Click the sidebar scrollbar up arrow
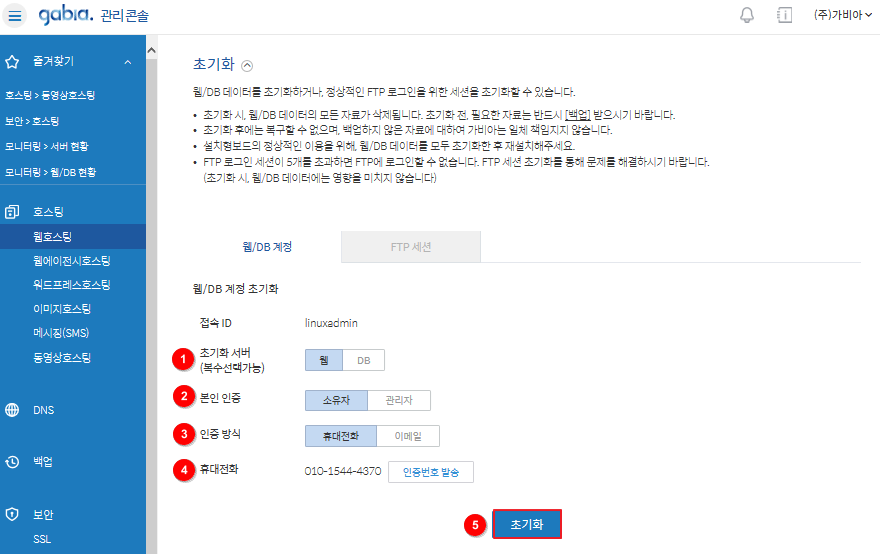 (152, 51)
